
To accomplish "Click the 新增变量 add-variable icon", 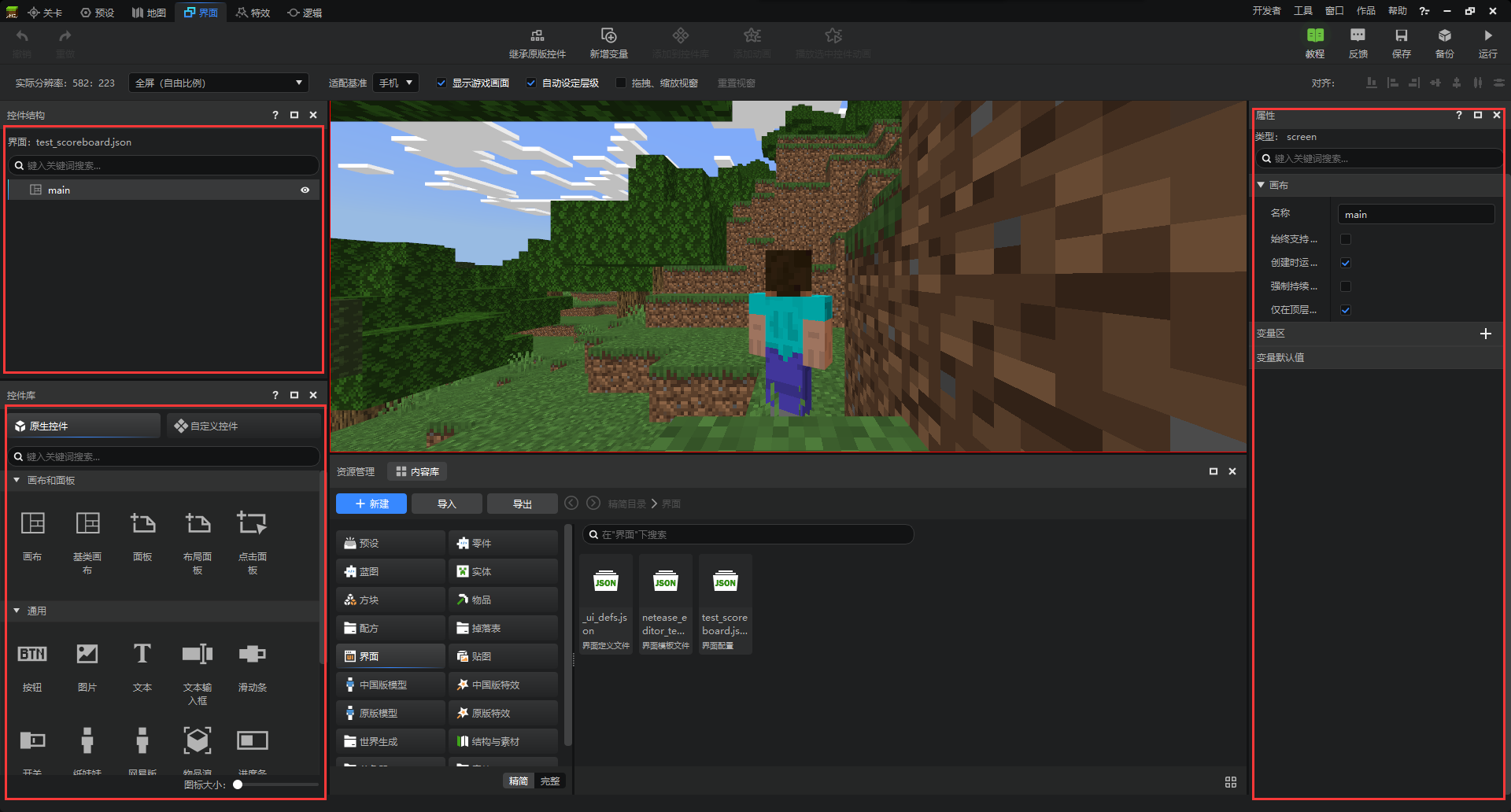I will (x=608, y=35).
